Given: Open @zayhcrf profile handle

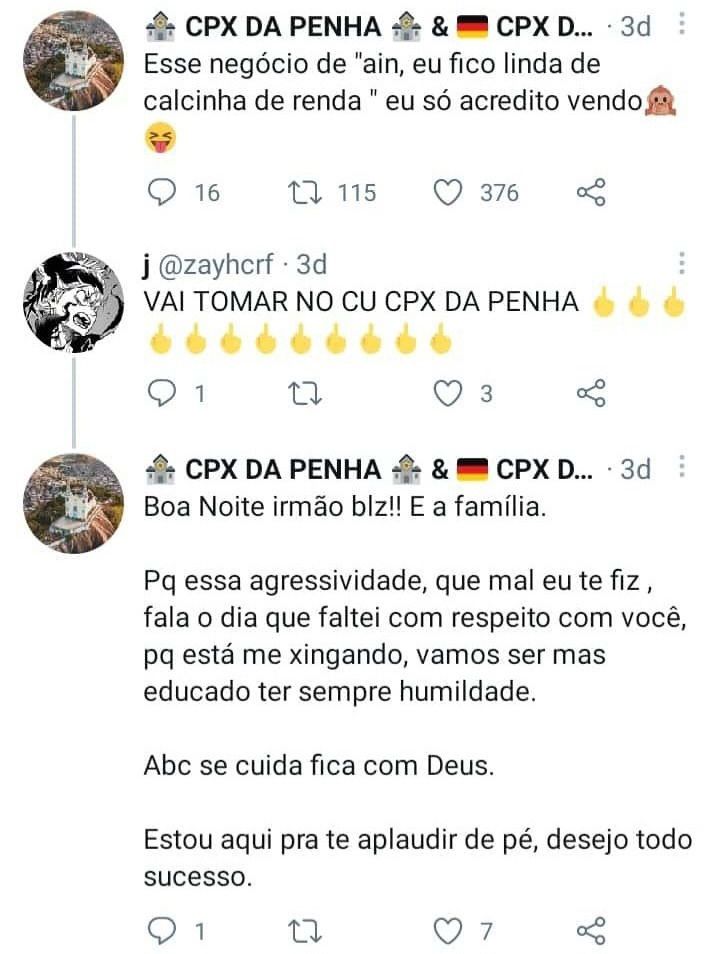Looking at the screenshot, I should (x=216, y=265).
